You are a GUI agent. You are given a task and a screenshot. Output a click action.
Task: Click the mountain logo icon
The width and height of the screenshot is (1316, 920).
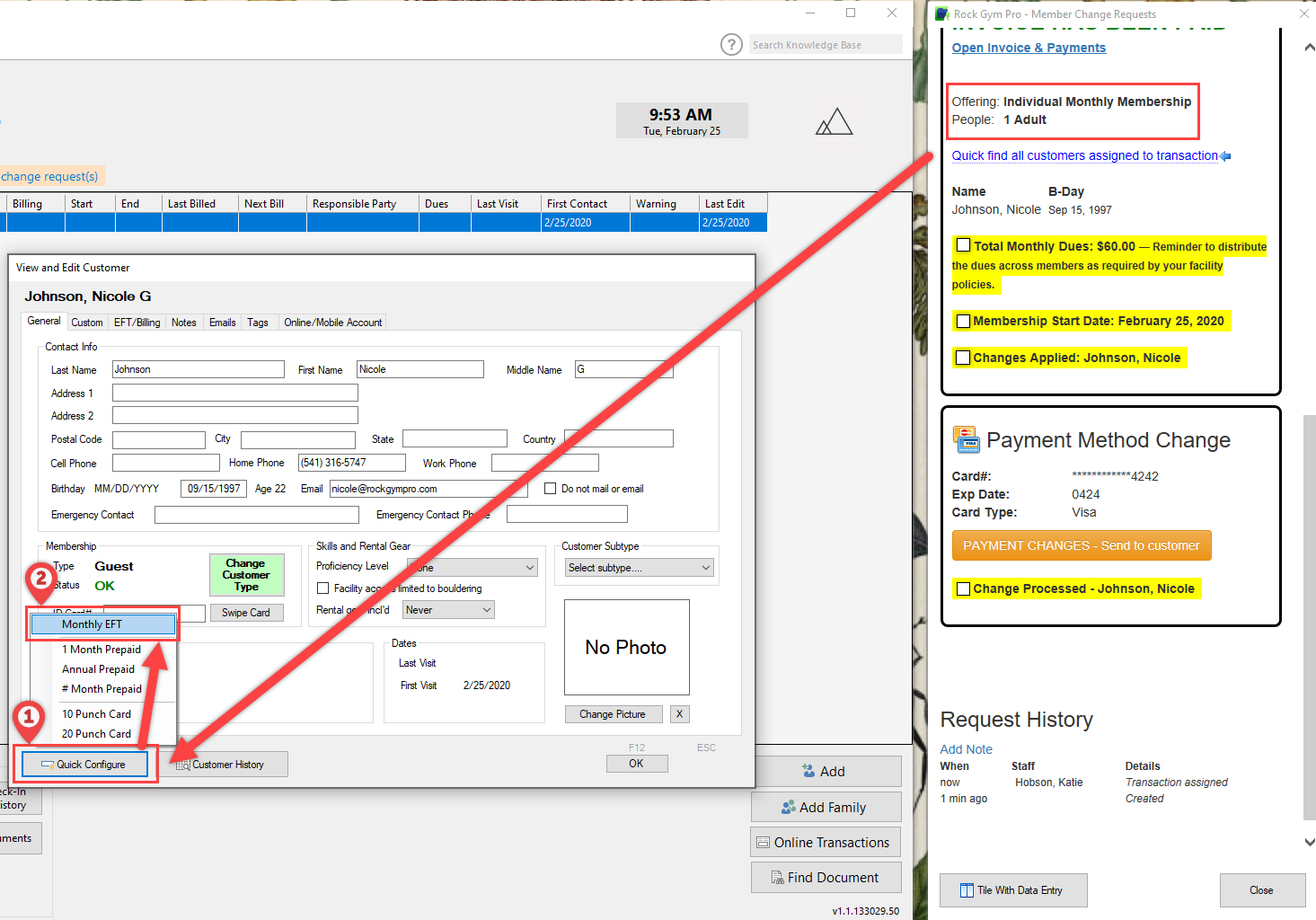point(834,121)
